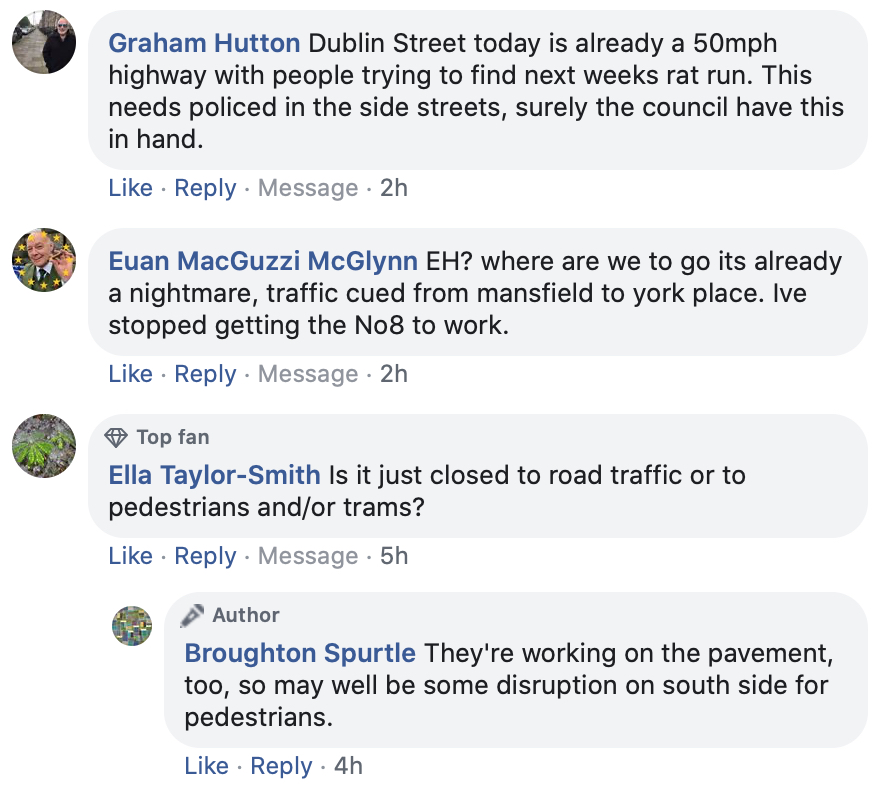Open Broughton Spurtle's name link

[x=300, y=653]
